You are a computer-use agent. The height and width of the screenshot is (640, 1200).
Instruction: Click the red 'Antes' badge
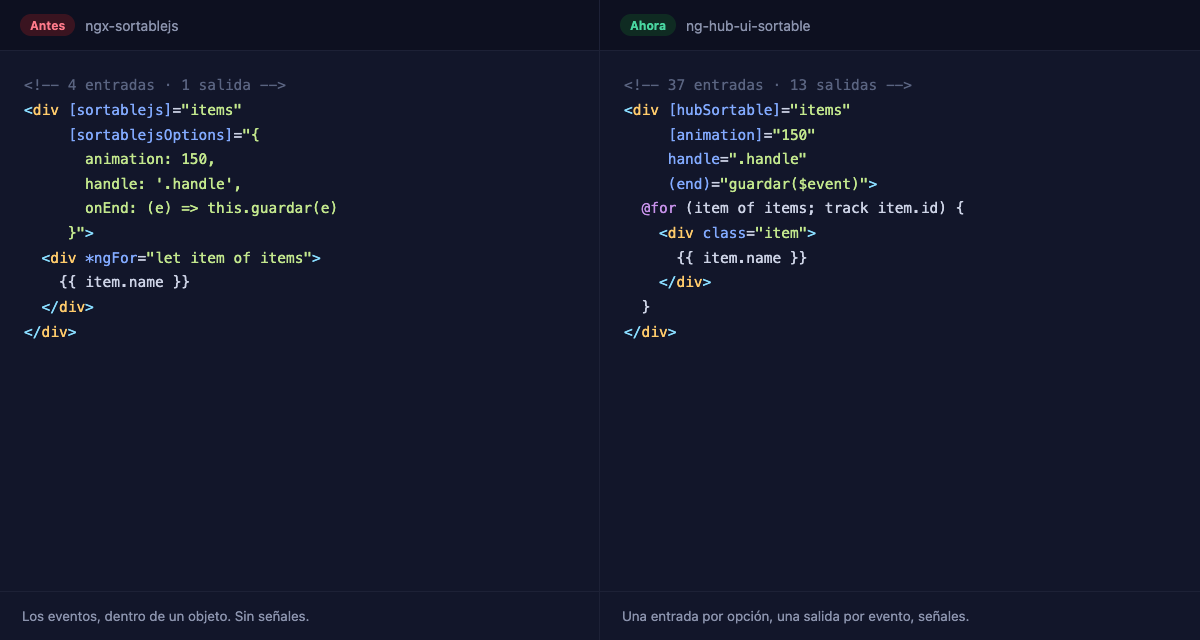(47, 26)
